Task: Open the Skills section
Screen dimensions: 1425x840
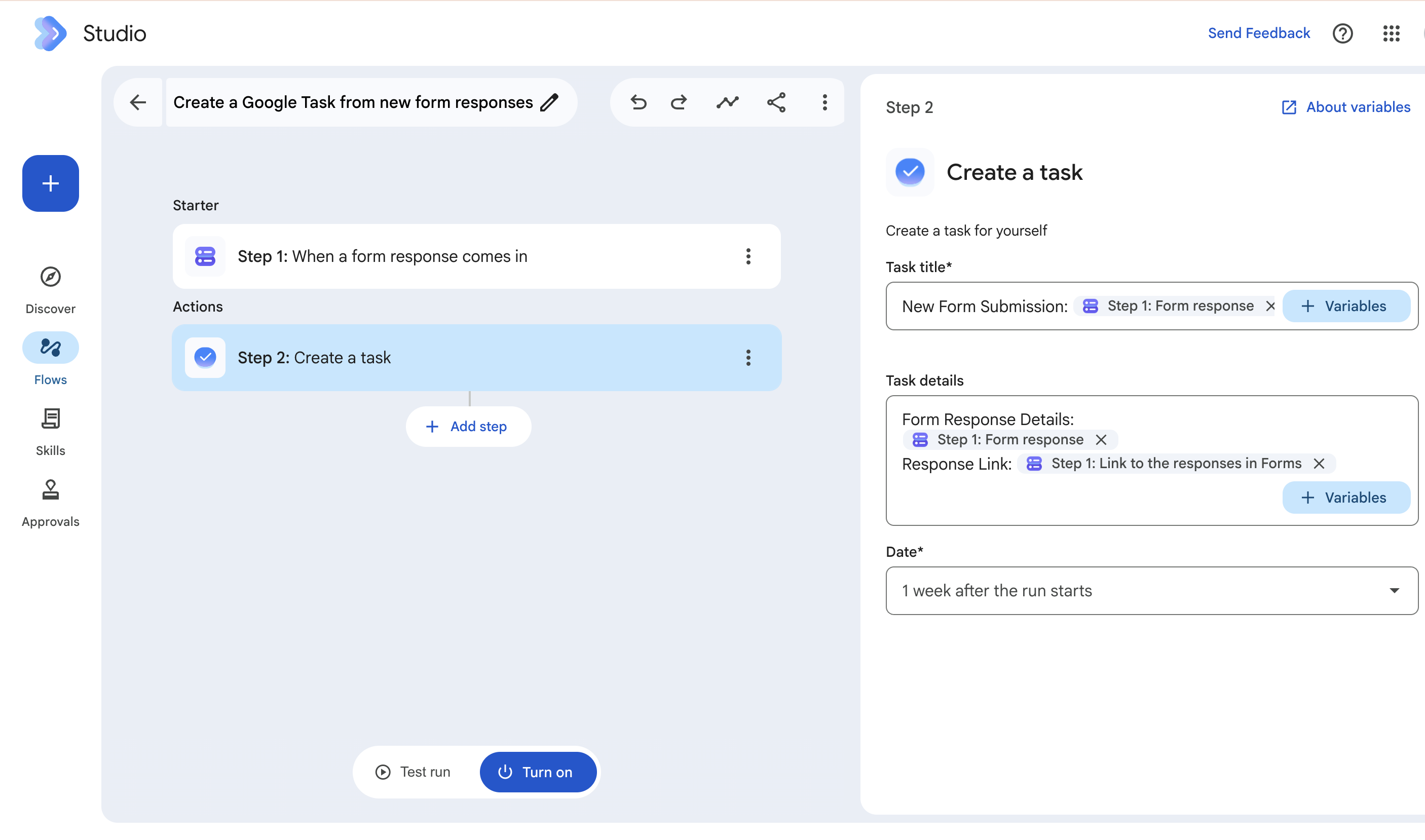Action: coord(50,432)
